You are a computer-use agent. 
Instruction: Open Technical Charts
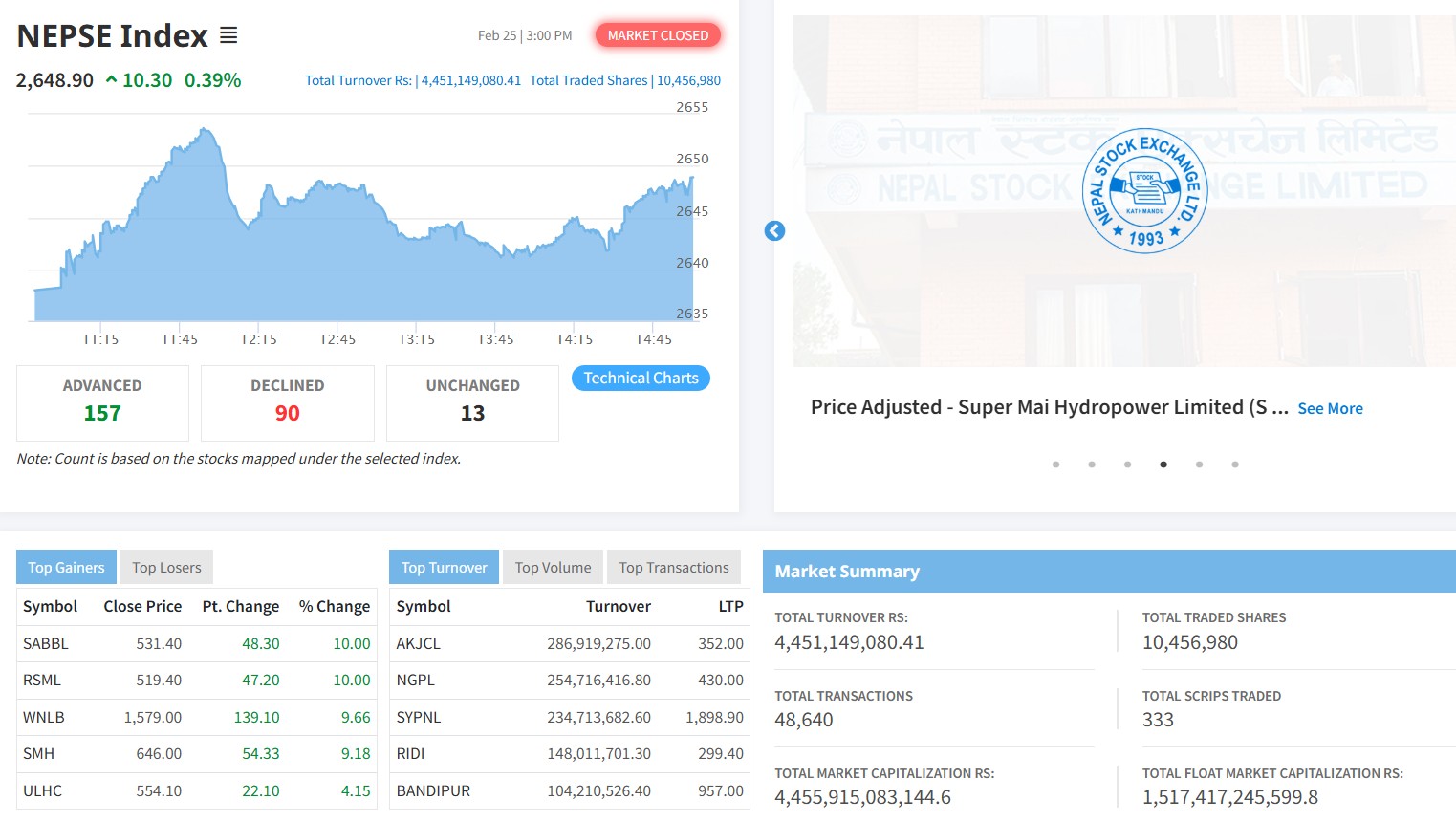[641, 379]
